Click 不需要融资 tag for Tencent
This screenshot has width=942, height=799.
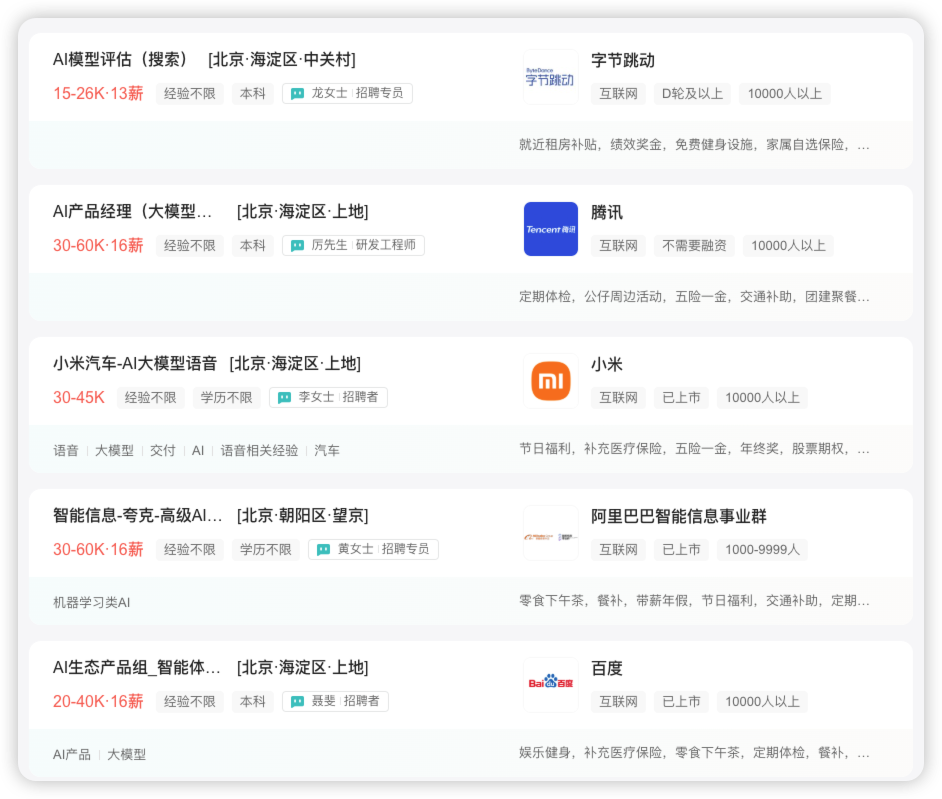click(x=694, y=246)
